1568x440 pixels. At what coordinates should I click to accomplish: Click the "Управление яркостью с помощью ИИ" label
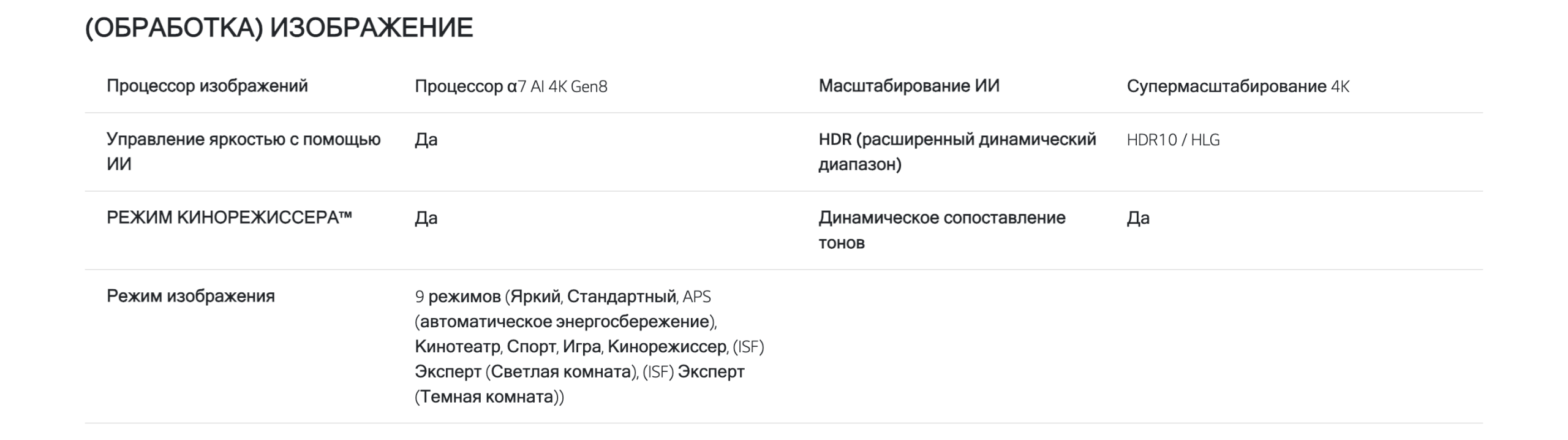pos(243,151)
